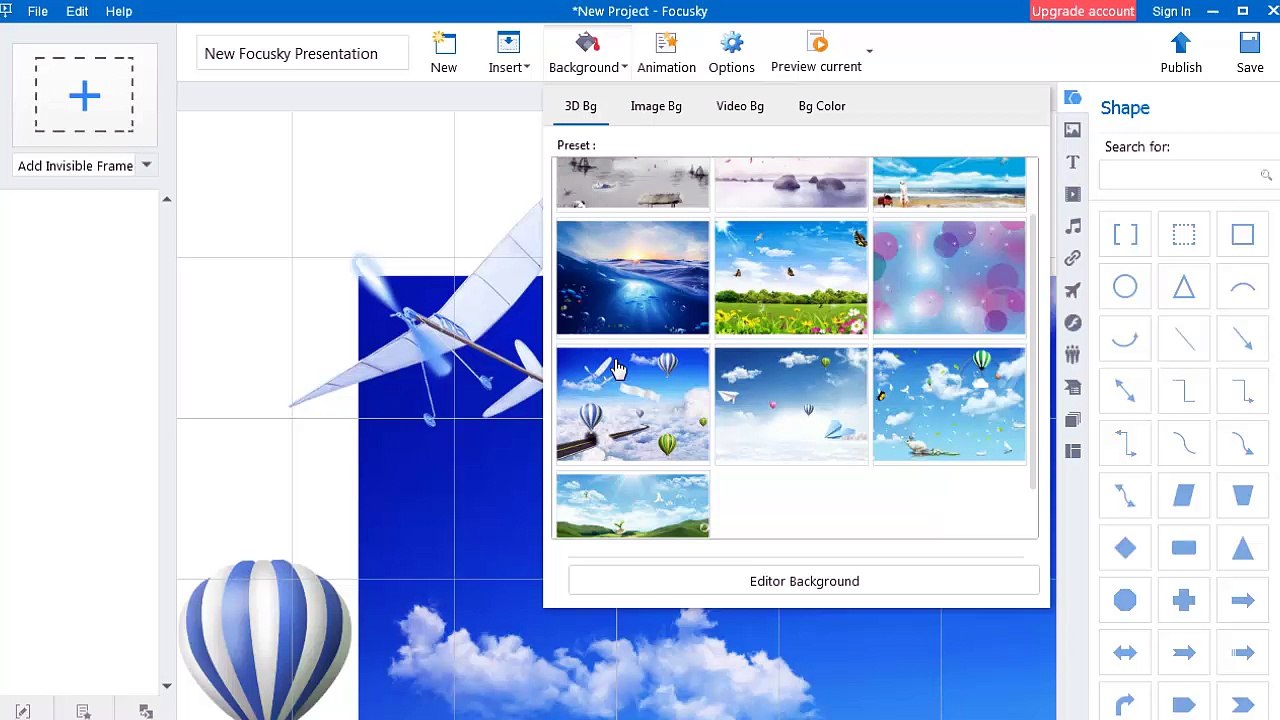Choose the underwater ocean sunset background preset
The width and height of the screenshot is (1280, 720).
tap(633, 278)
